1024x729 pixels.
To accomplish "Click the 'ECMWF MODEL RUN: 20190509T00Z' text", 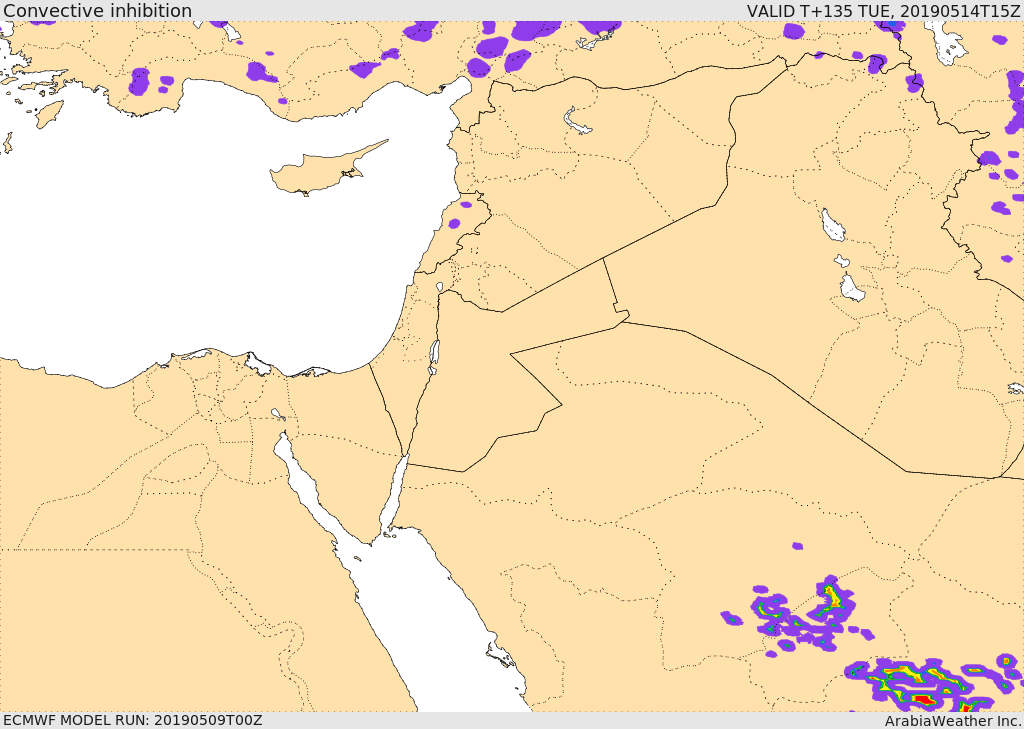I will click(133, 720).
